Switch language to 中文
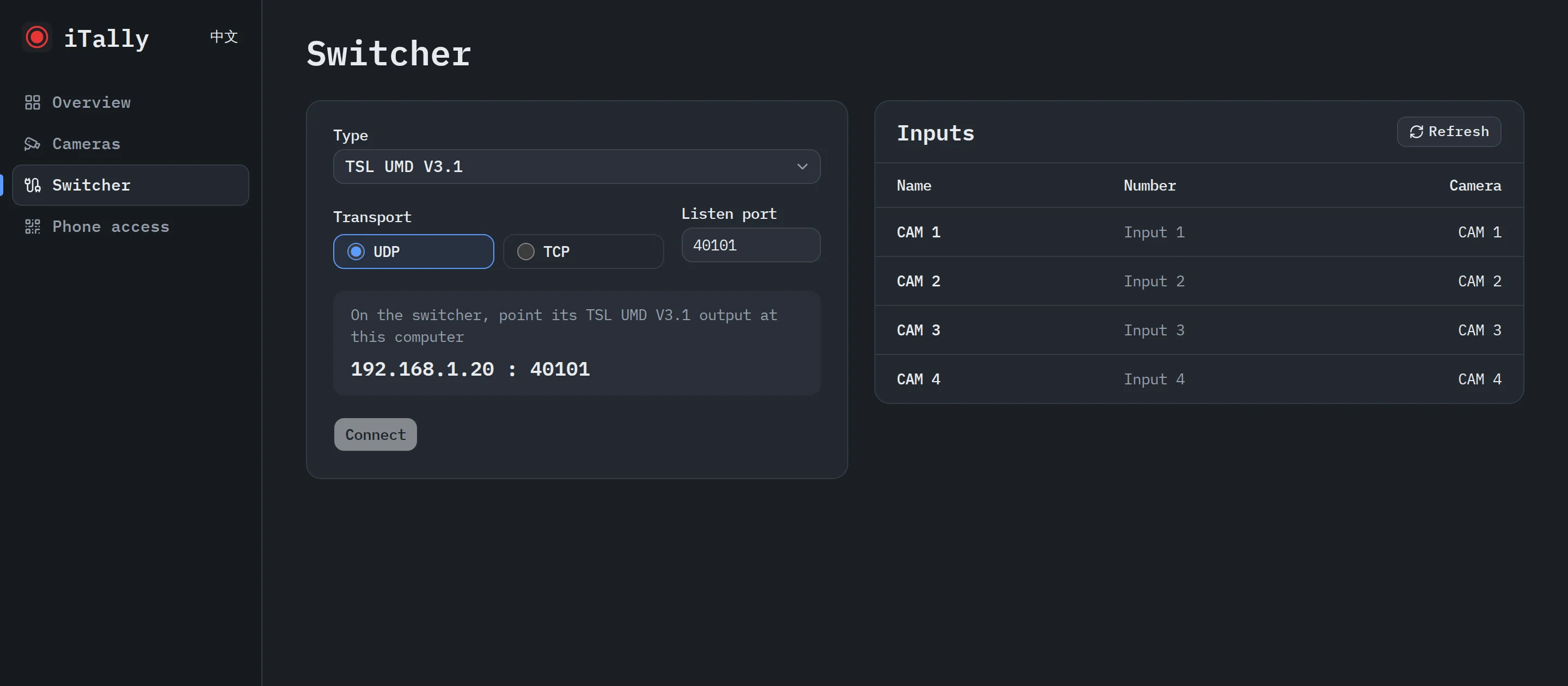The image size is (1568, 686). click(x=223, y=36)
